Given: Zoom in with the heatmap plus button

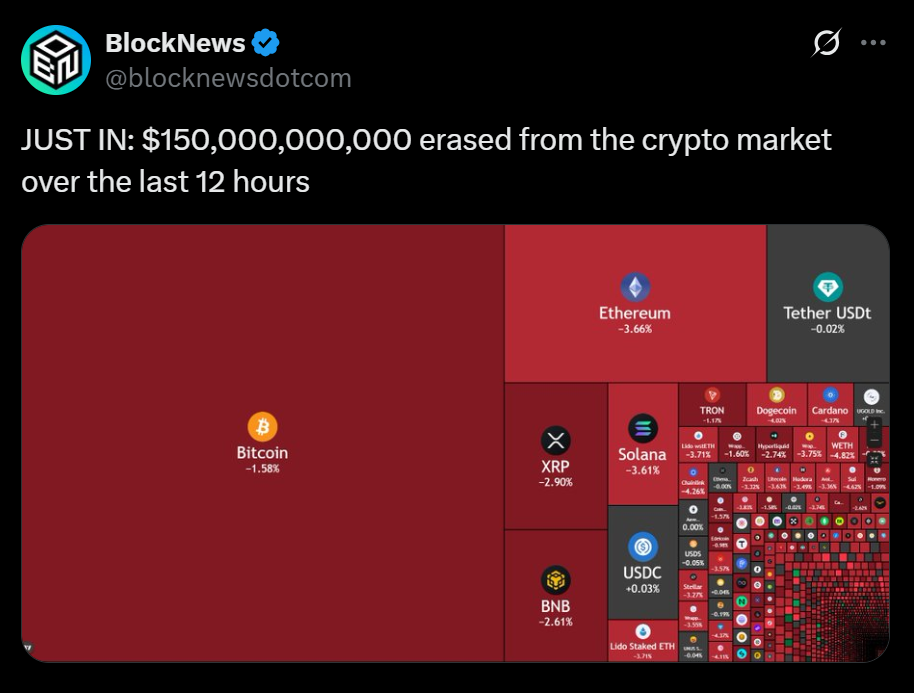Looking at the screenshot, I should point(874,424).
